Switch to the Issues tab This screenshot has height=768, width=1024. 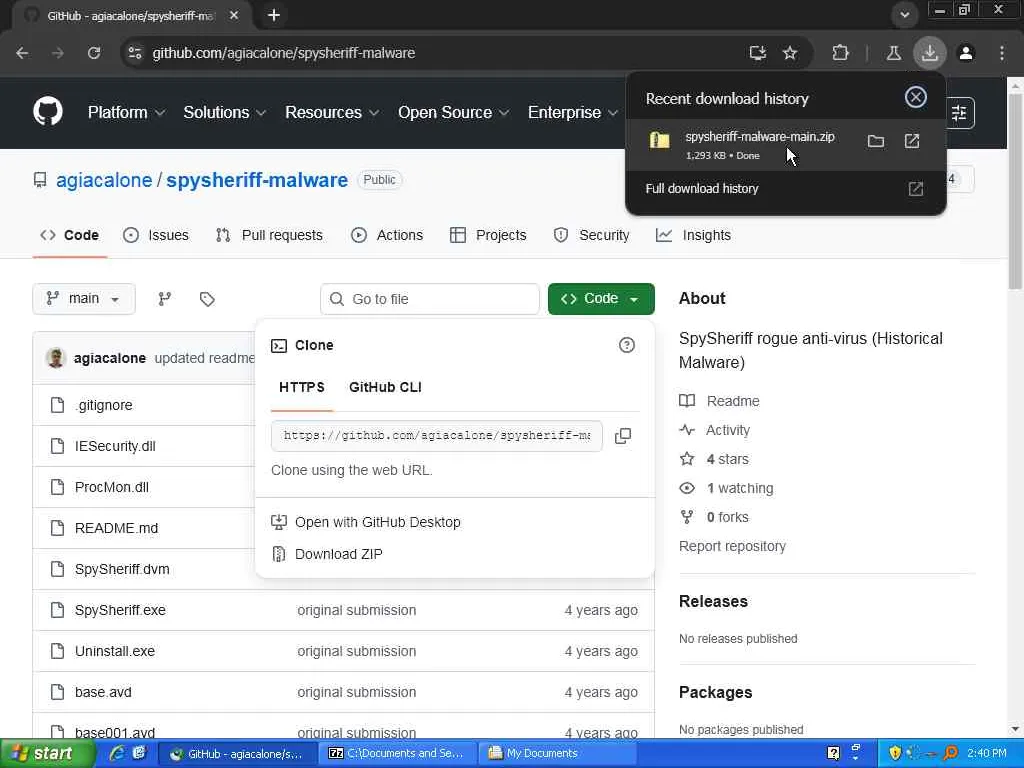click(156, 235)
